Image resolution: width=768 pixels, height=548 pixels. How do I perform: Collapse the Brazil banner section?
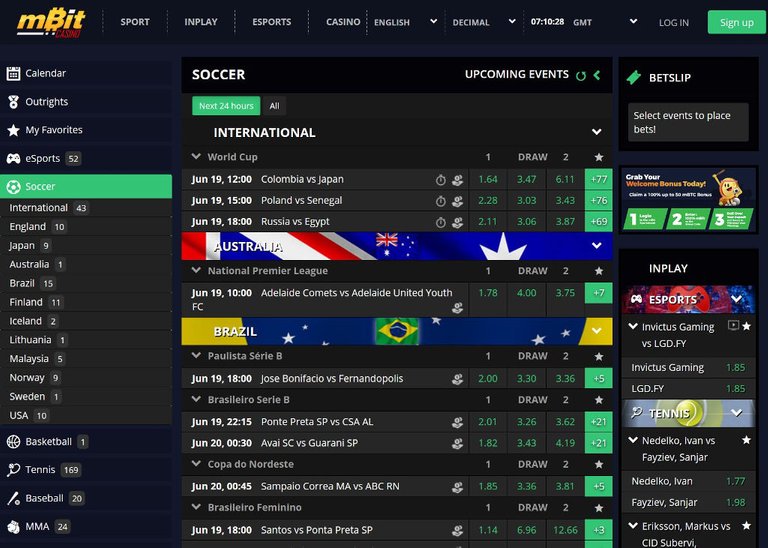point(597,331)
